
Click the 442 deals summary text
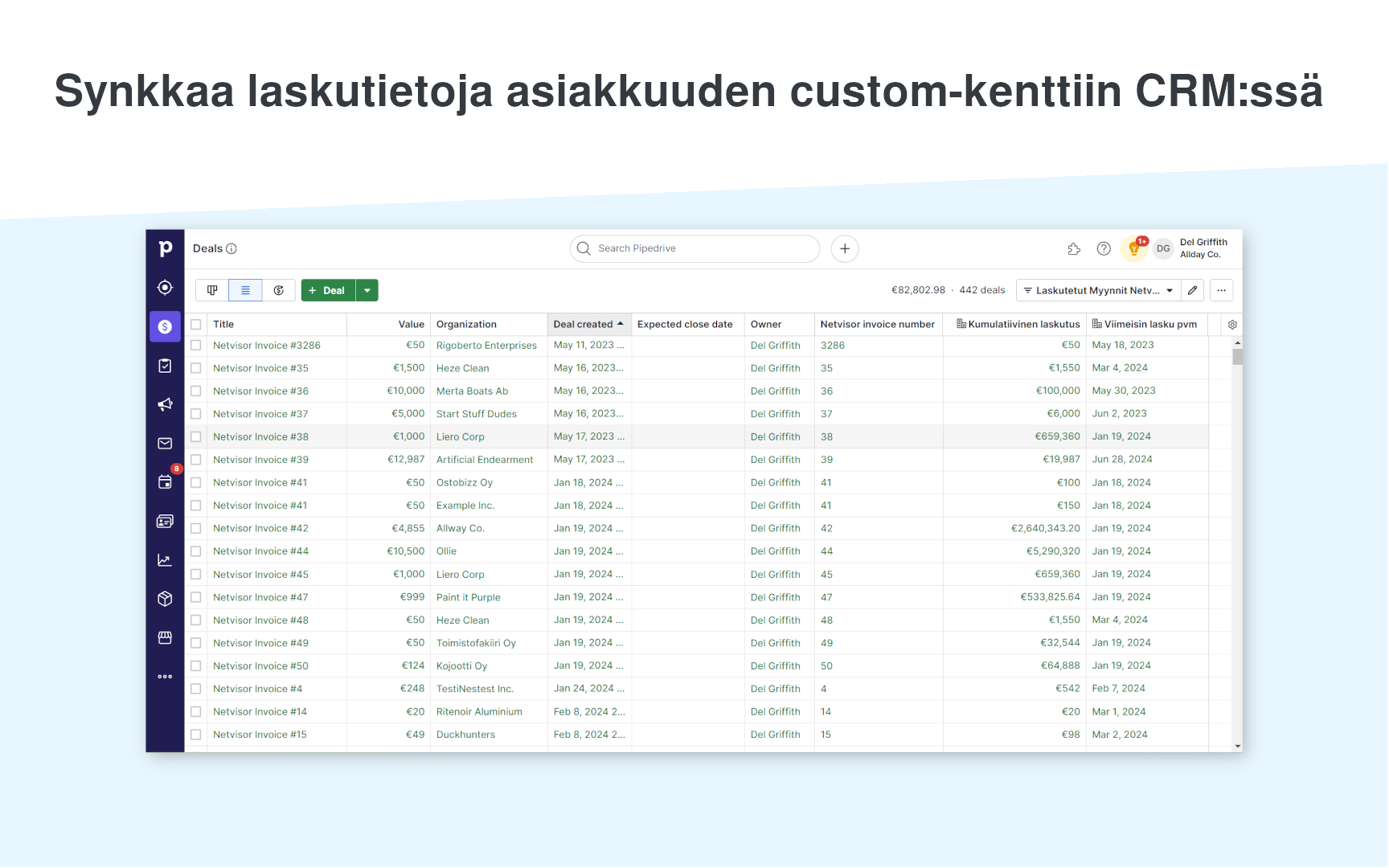[x=981, y=290]
